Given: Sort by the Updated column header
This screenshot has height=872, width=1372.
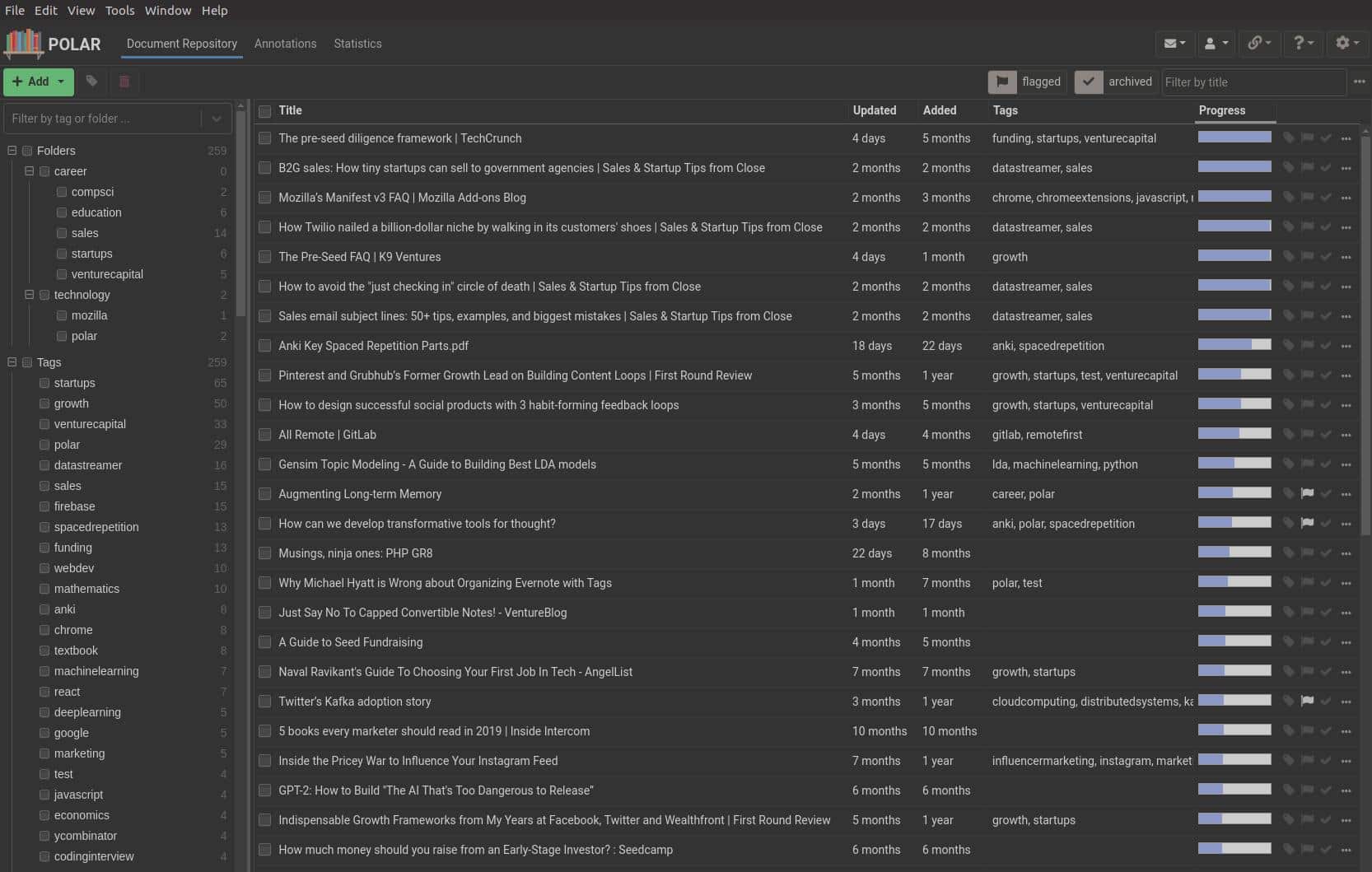Looking at the screenshot, I should point(874,110).
